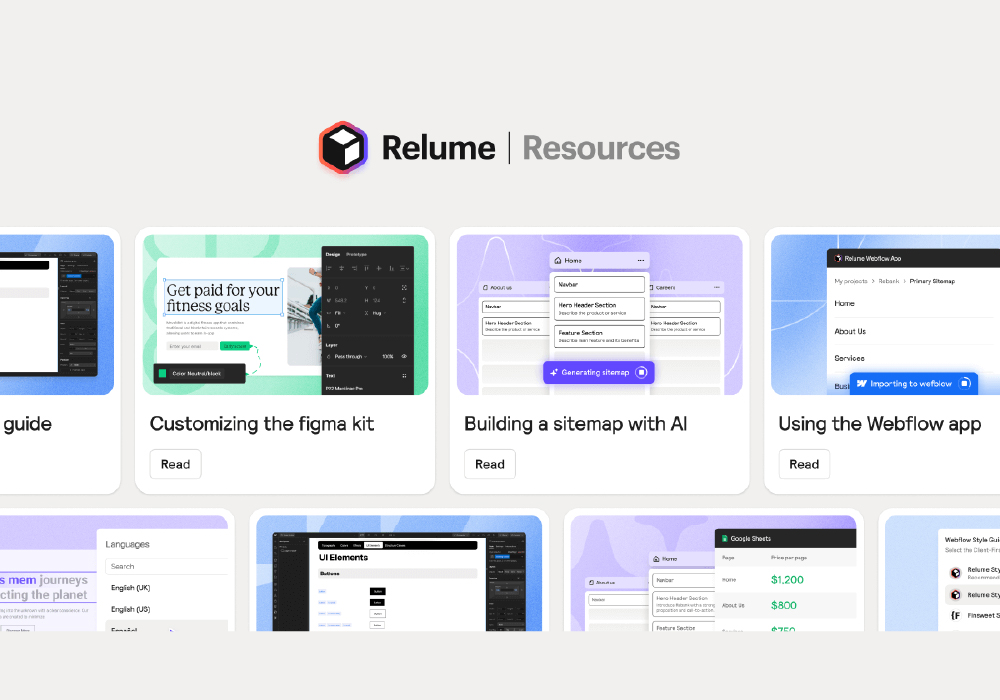Click Read under Using the Webflow app
The width and height of the screenshot is (1000, 700).
804,464
